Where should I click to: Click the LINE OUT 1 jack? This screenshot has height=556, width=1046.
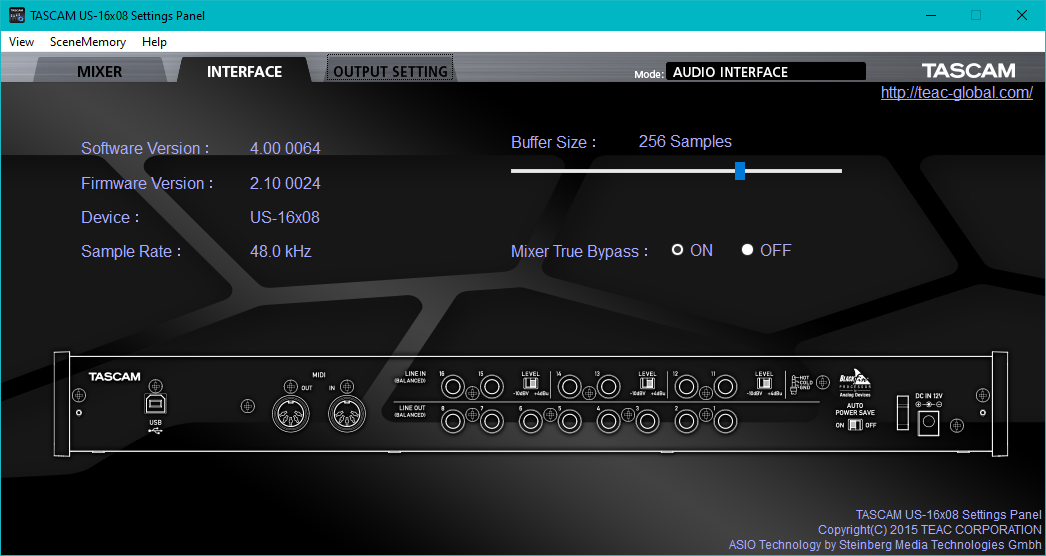click(724, 421)
